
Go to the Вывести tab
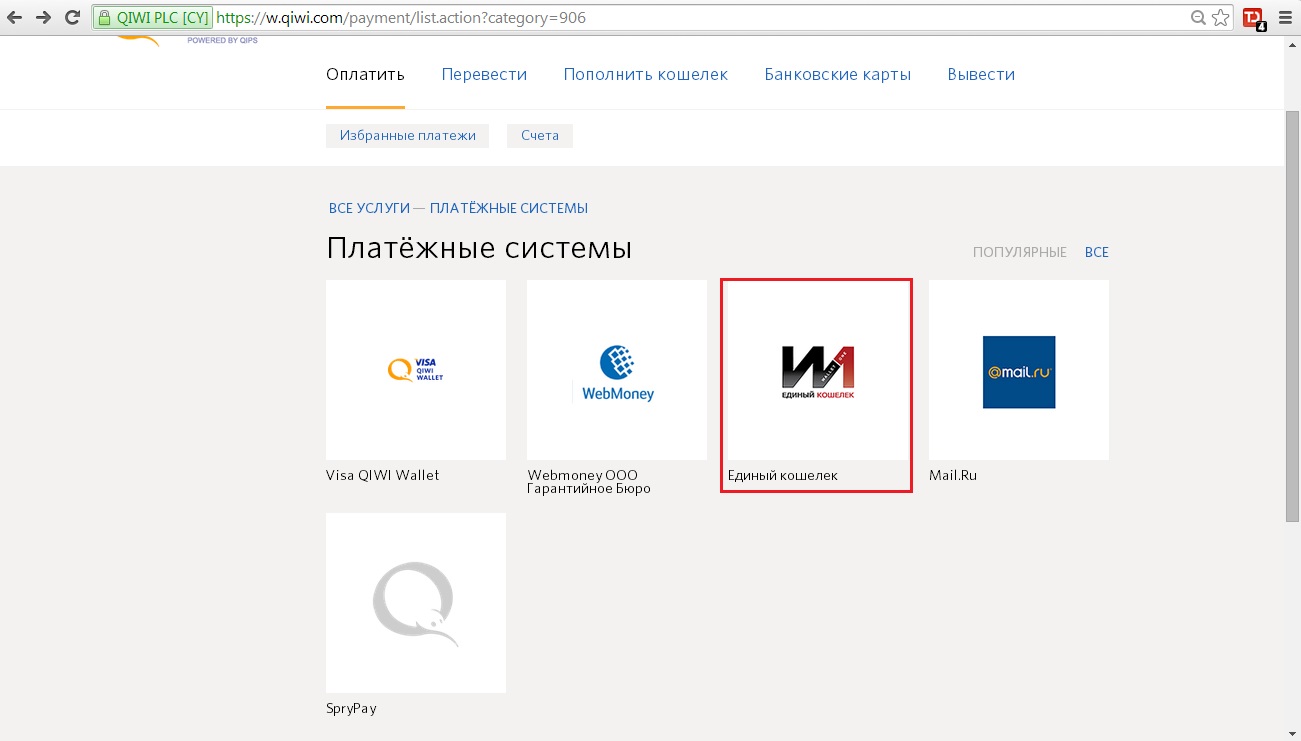tap(981, 75)
